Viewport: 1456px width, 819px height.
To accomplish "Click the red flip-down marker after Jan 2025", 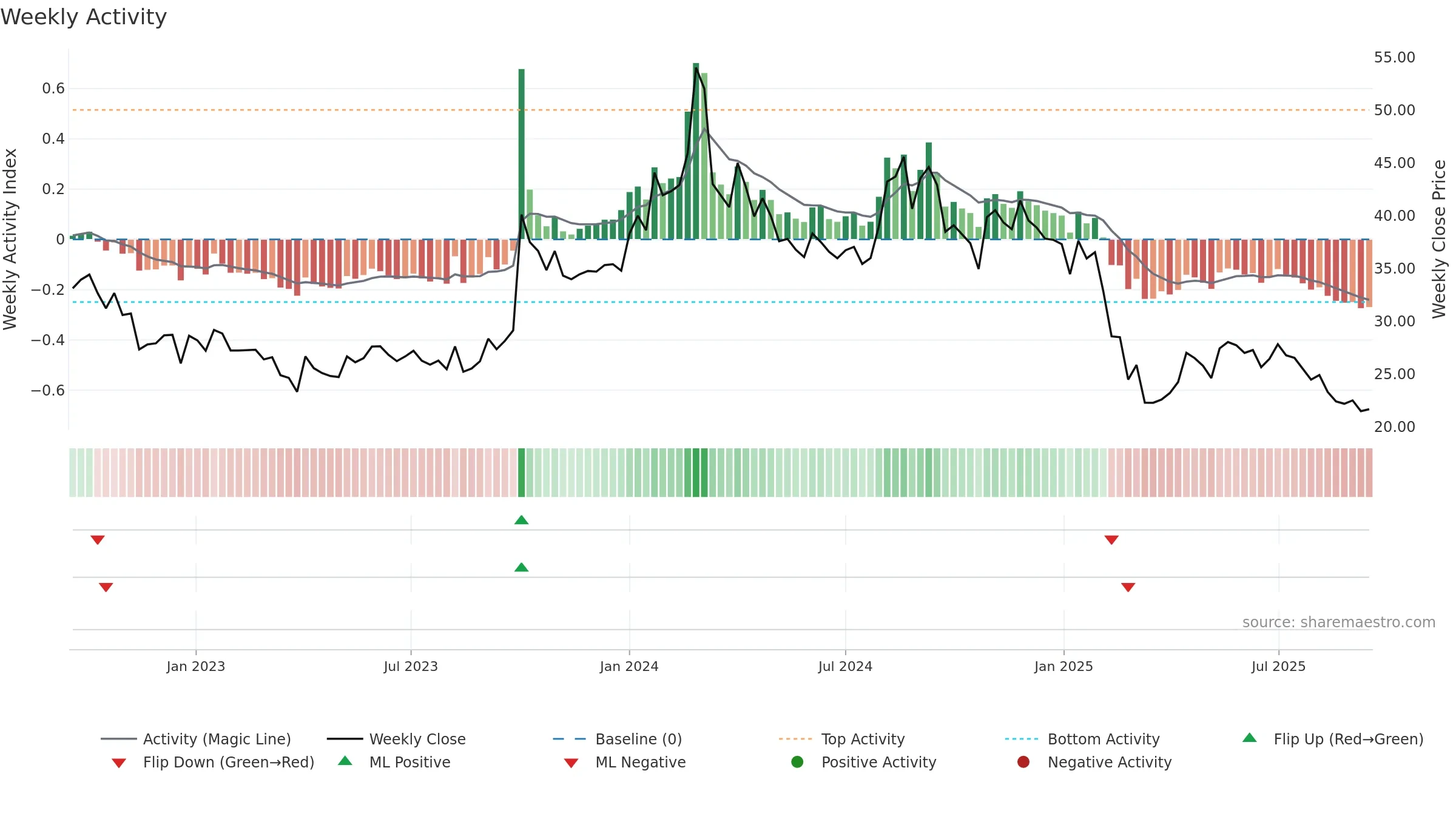I will (1111, 540).
